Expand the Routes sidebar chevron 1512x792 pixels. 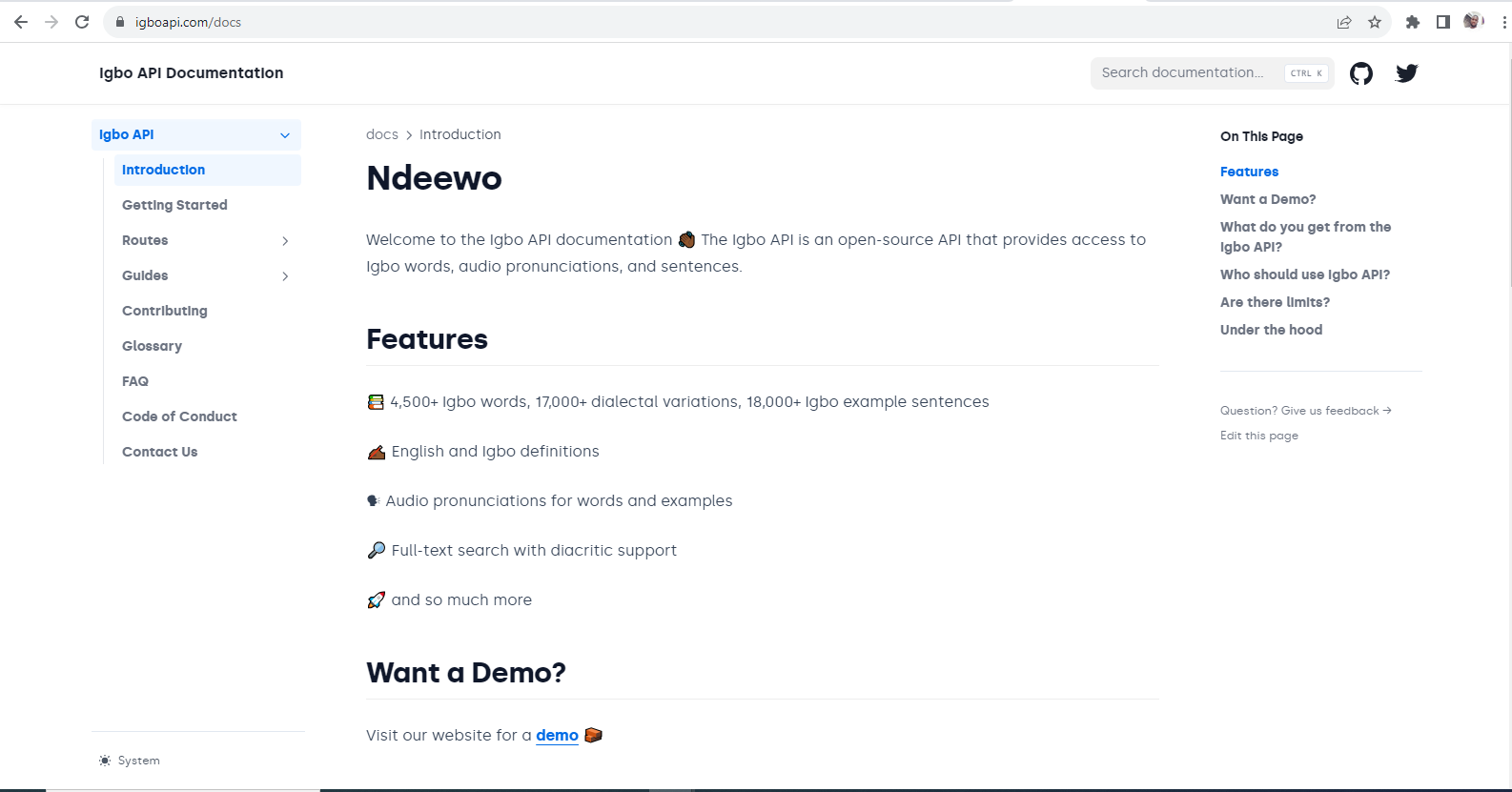click(285, 241)
